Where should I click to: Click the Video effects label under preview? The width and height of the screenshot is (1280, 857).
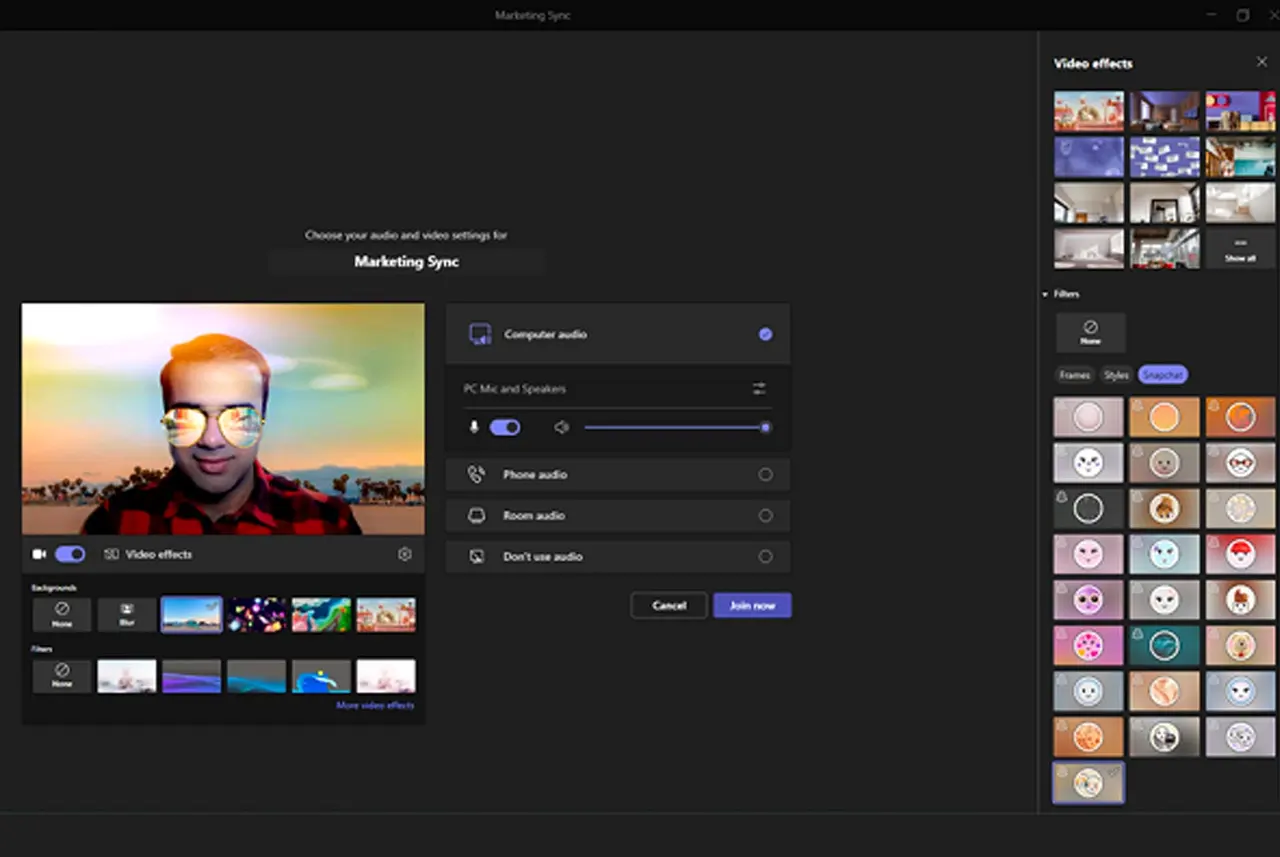coord(159,554)
